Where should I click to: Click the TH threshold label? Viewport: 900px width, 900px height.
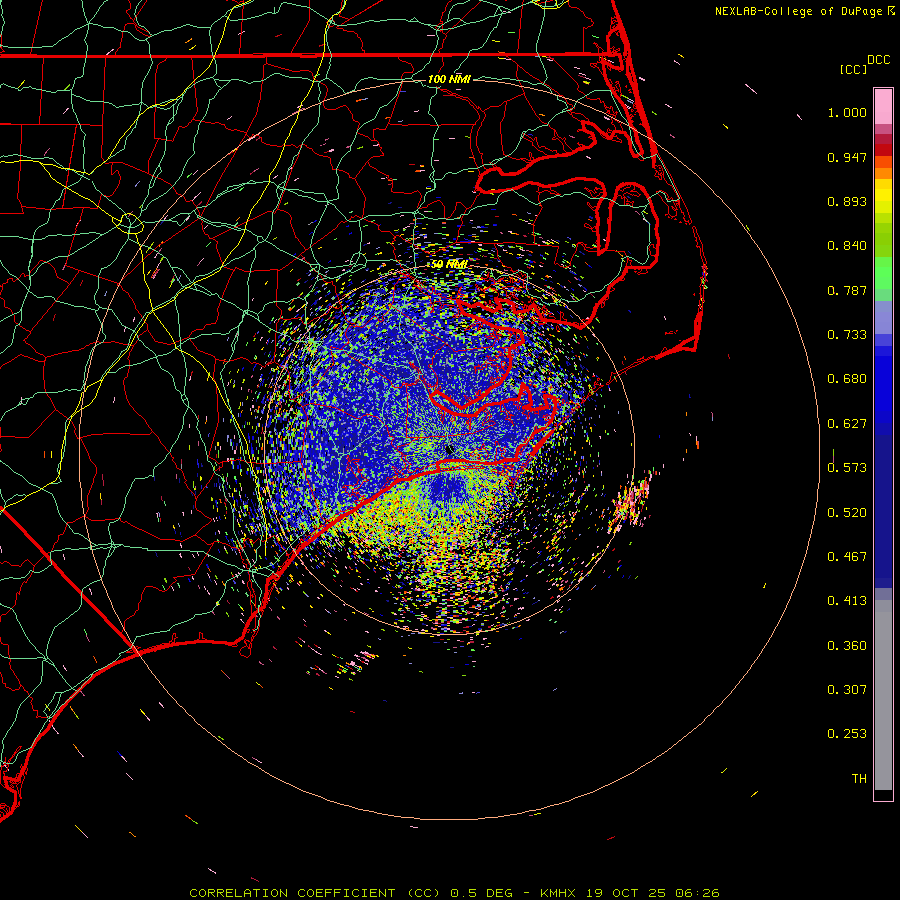coord(859,779)
